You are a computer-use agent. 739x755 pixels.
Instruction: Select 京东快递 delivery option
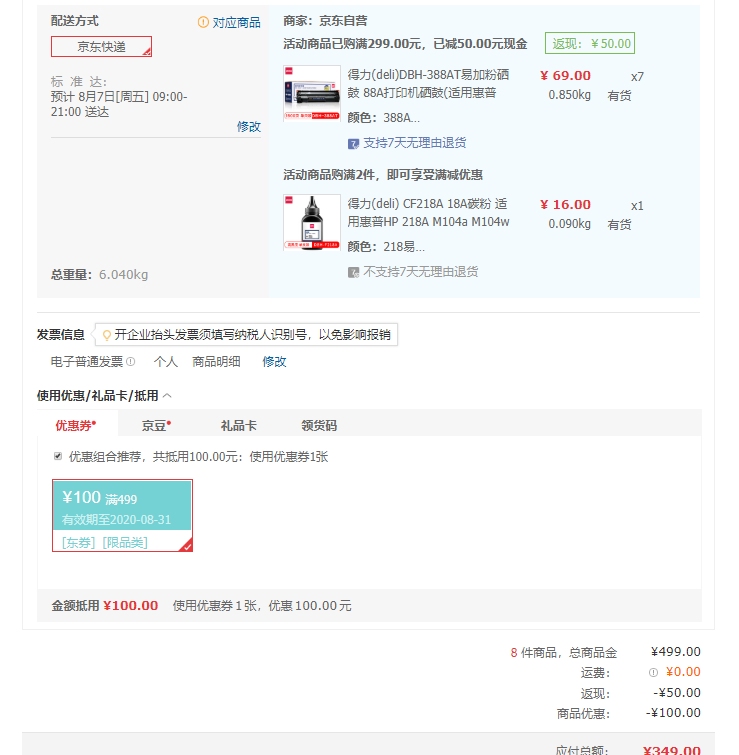coord(102,46)
